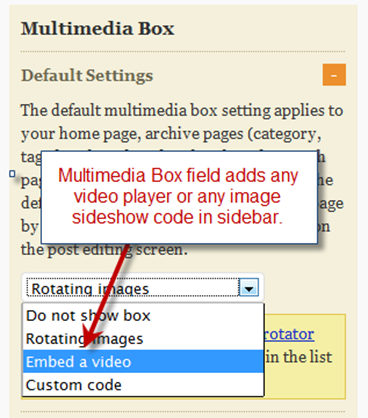This screenshot has width=368, height=418.
Task: Pick the highlighted 'Embed a video' option
Action: point(143,362)
